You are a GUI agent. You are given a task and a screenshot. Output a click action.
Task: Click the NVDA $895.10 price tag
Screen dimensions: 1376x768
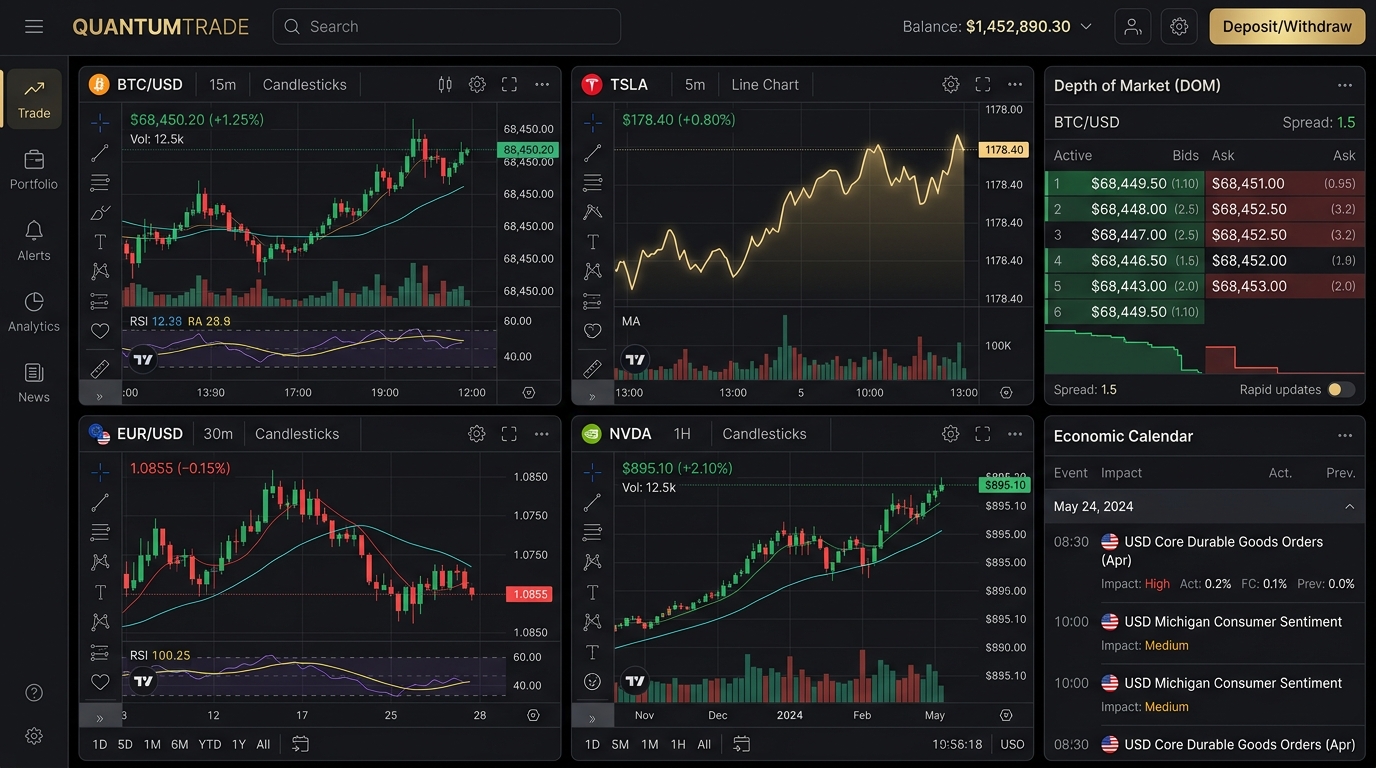pos(1005,485)
